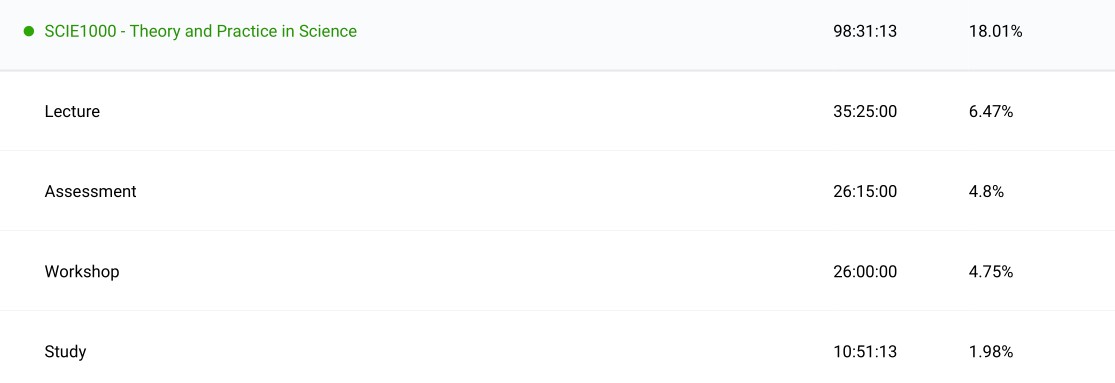Open SCIE1000 - Theory and Practice in Science
This screenshot has height=383, width=1115.
click(201, 31)
